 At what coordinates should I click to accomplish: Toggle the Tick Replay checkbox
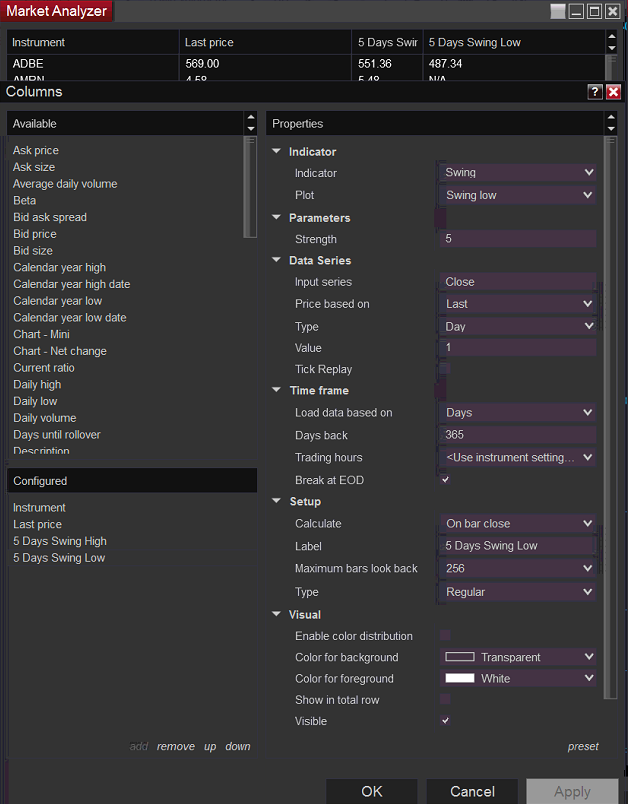point(445,369)
